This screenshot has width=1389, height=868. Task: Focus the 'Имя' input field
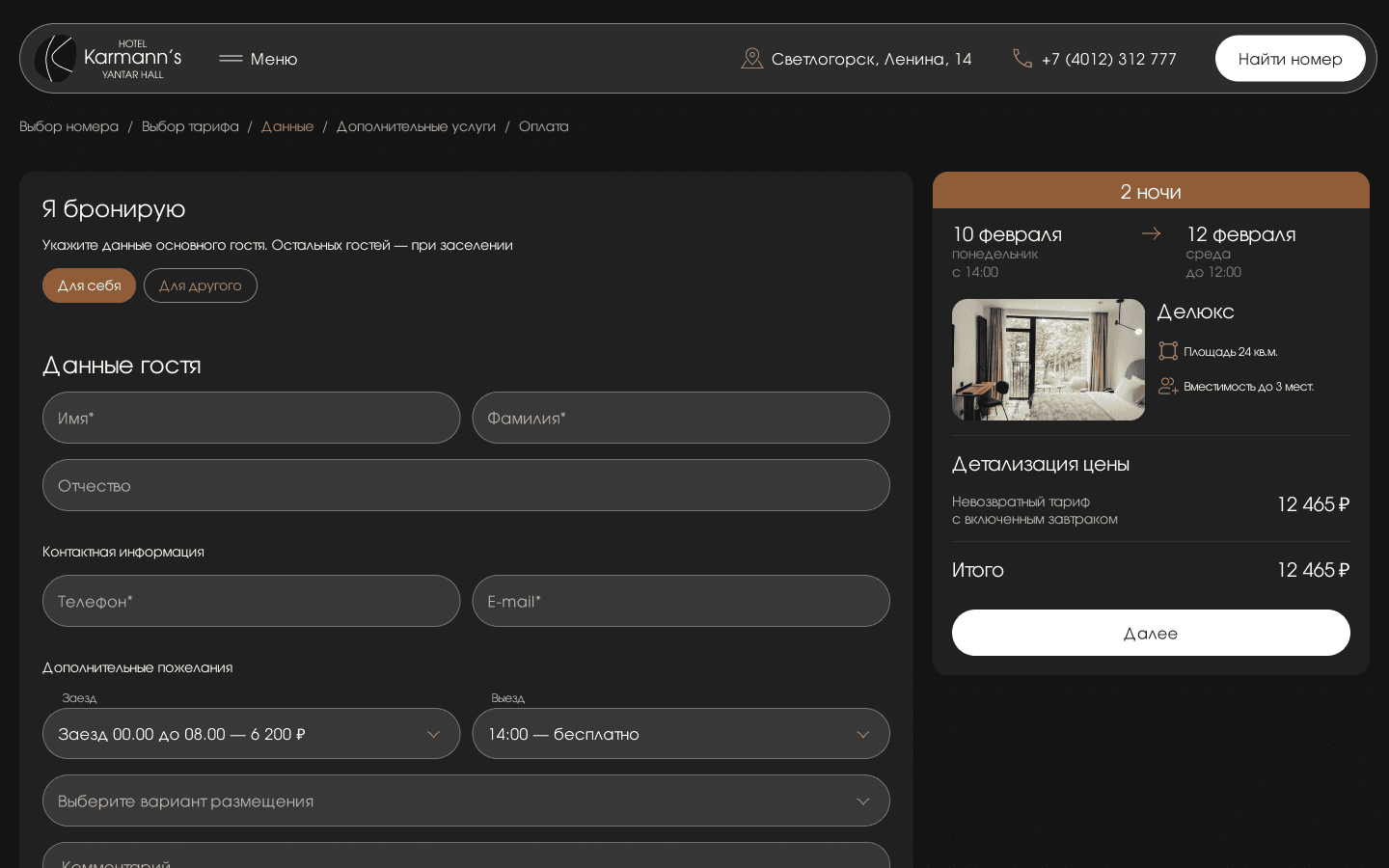(251, 418)
